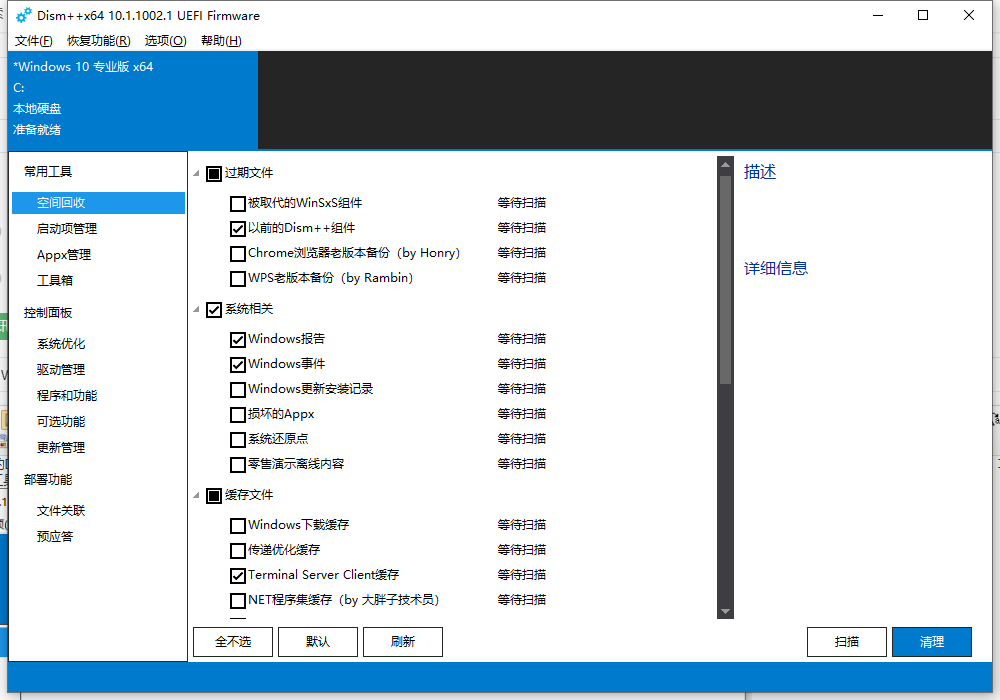Click the 默认 button
Screen dimensions: 1000x700
tap(318, 642)
